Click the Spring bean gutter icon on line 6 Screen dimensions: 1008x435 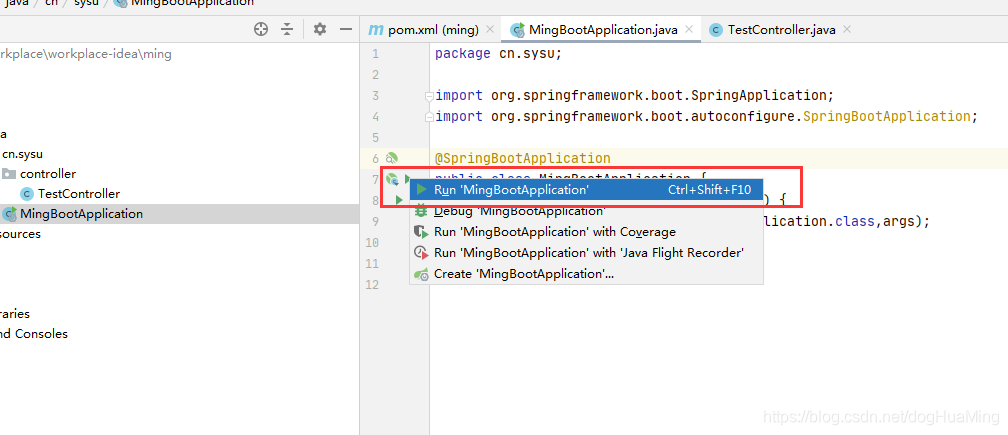pos(392,157)
